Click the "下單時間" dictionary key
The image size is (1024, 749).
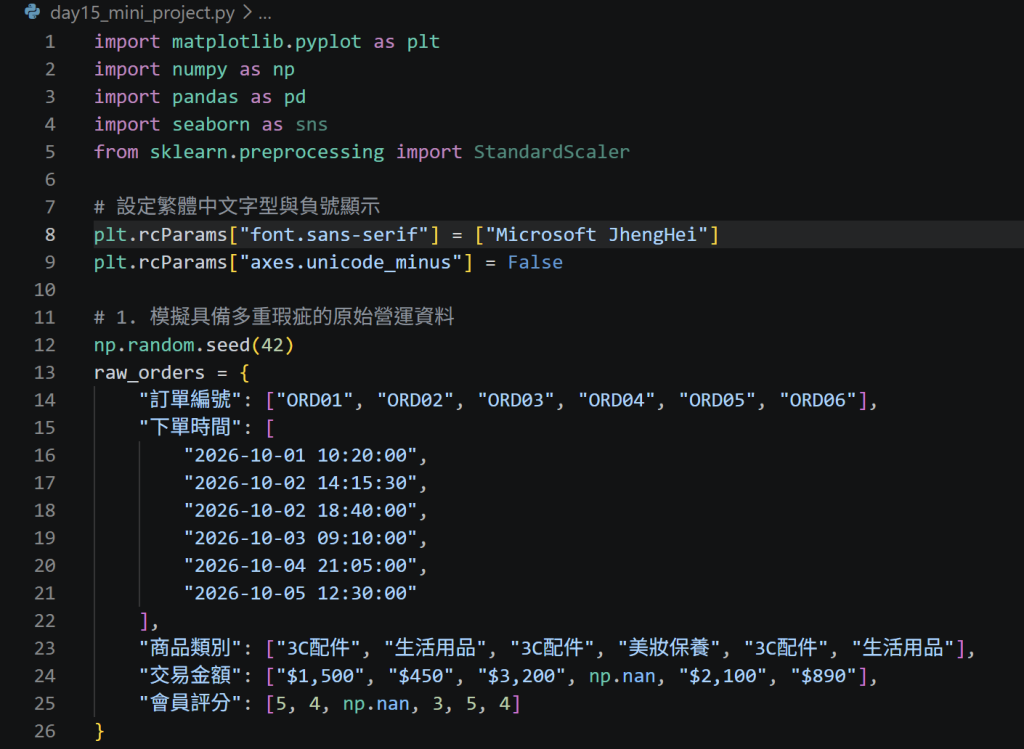tap(191, 427)
